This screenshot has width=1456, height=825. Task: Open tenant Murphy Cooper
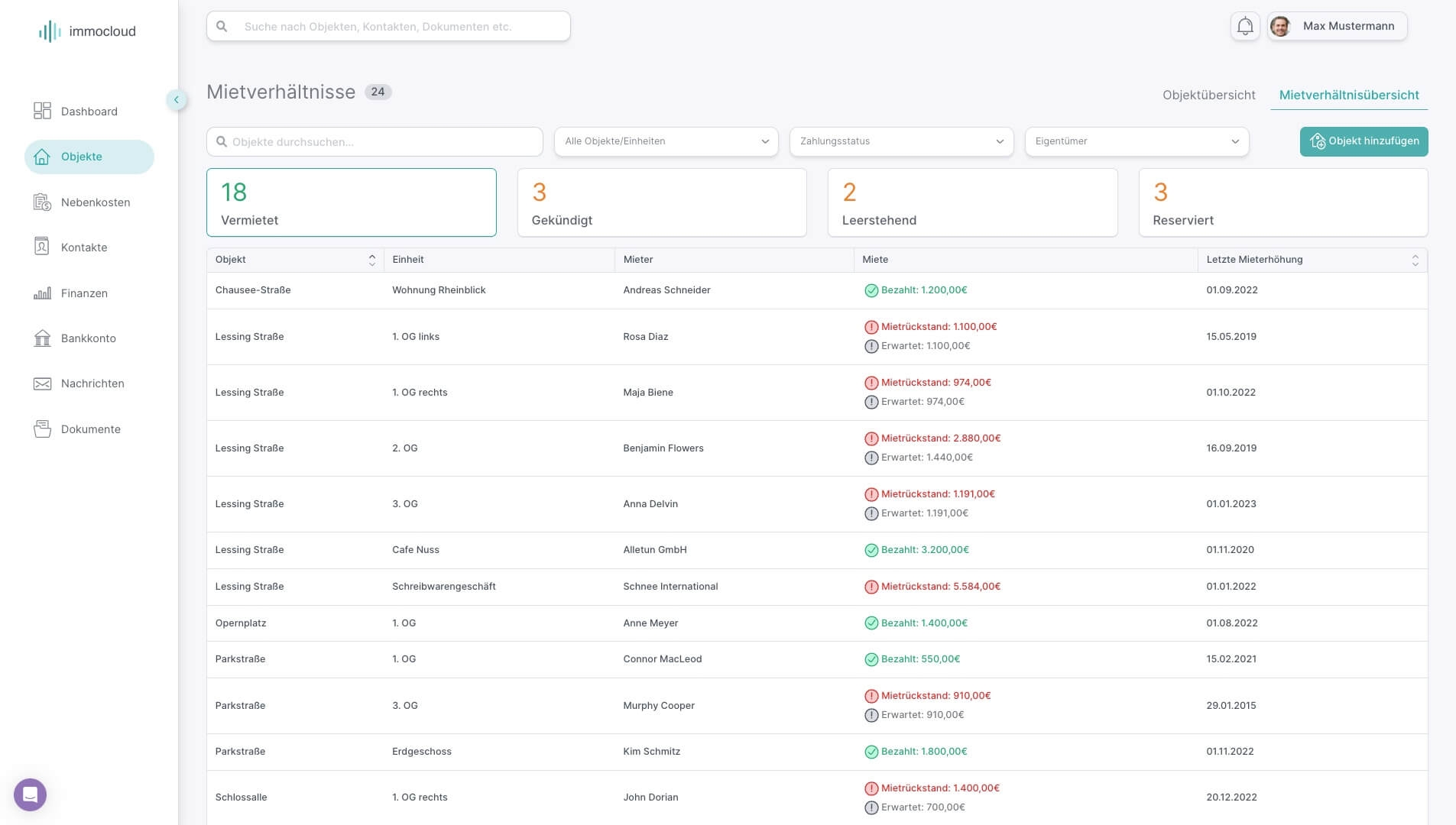point(659,706)
